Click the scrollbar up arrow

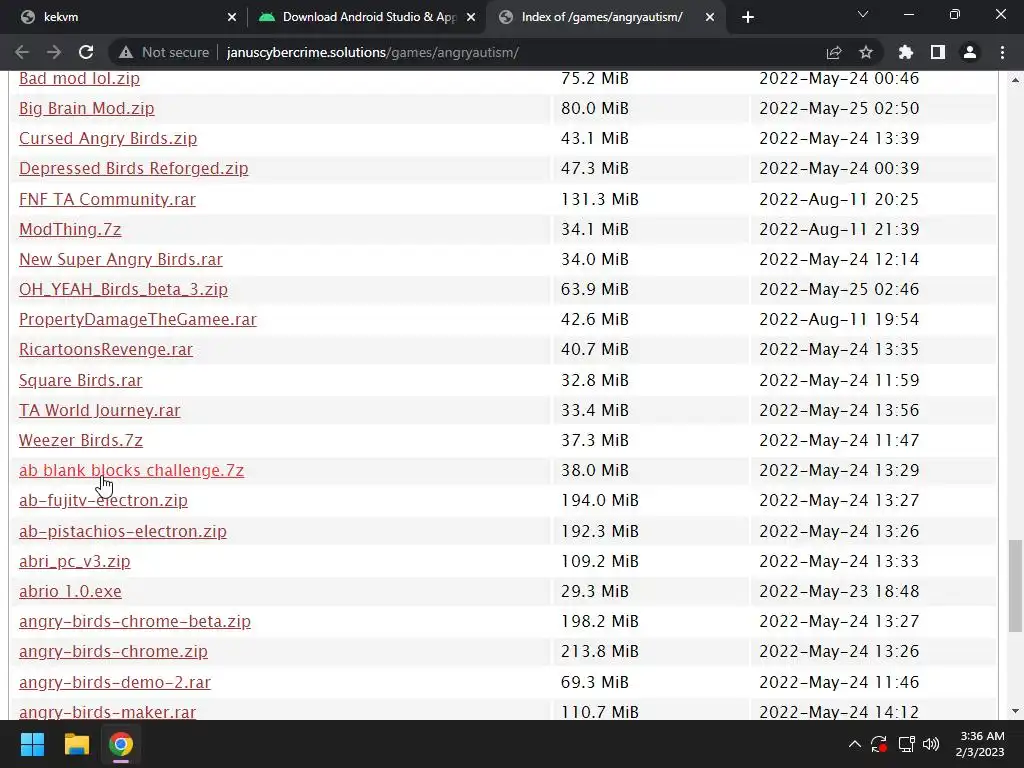coord(1014,80)
